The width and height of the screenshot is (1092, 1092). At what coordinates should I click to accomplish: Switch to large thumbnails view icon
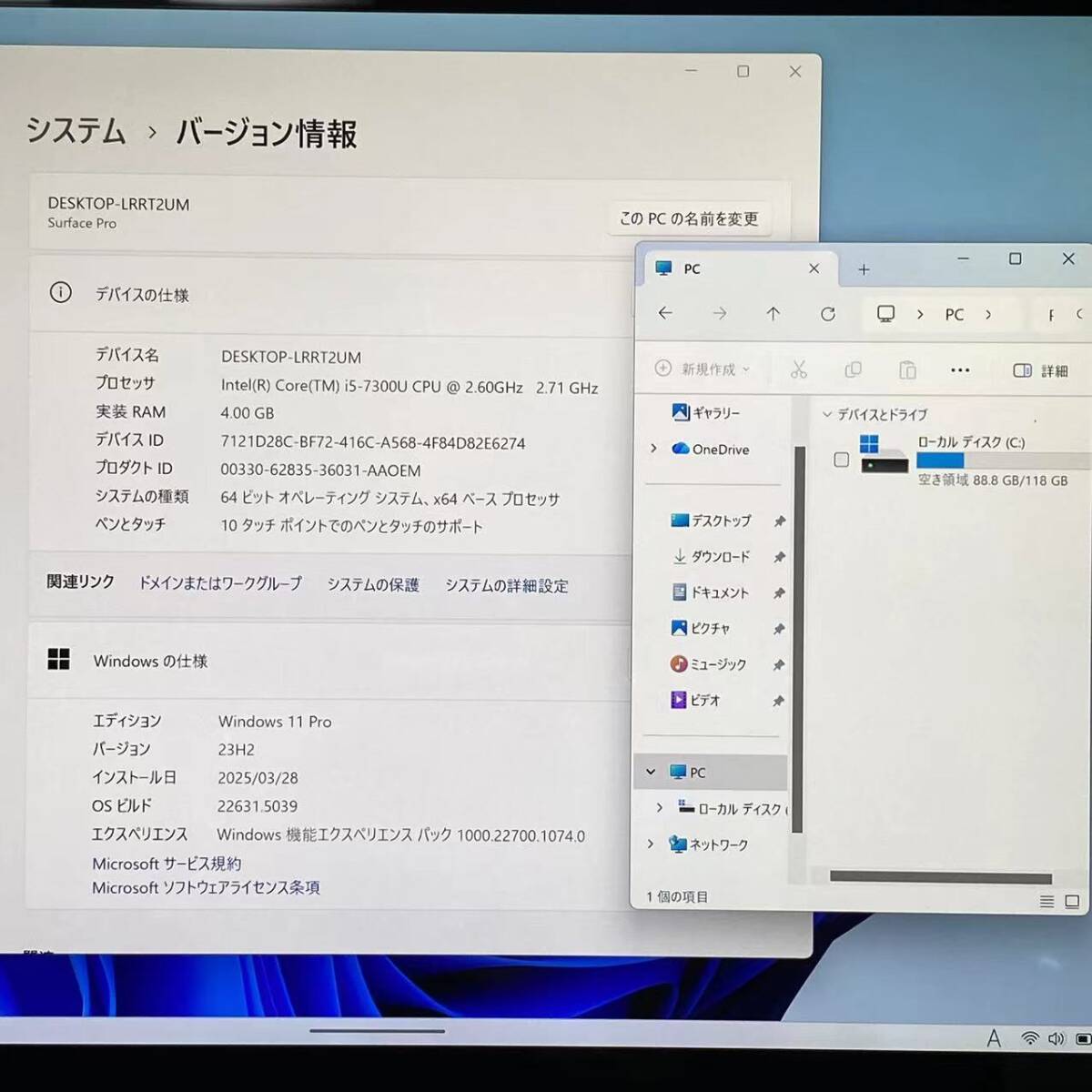[1072, 901]
